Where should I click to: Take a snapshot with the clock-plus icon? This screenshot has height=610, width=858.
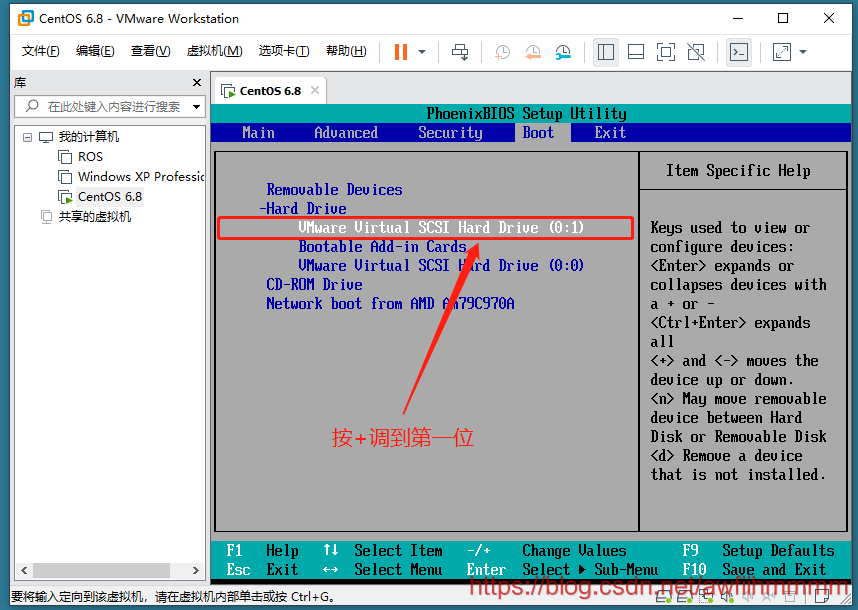click(502, 52)
